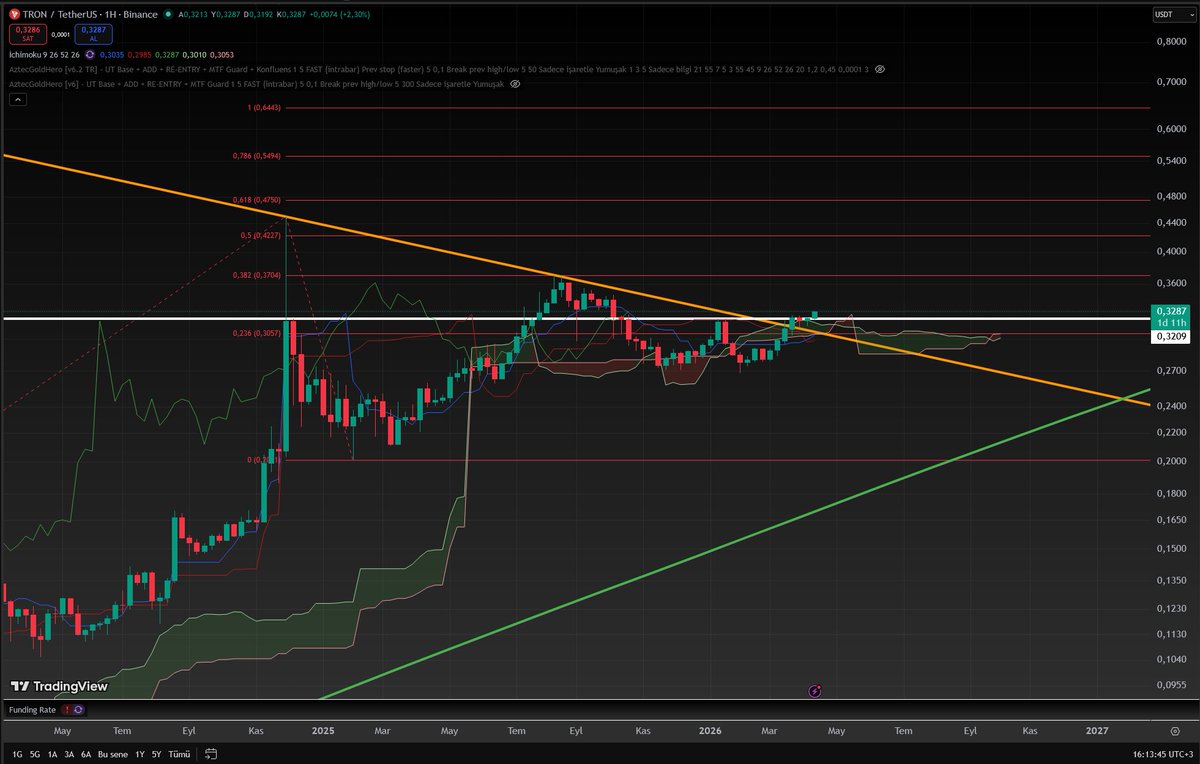Click the Funding Rate purple refresh icon

(78, 710)
